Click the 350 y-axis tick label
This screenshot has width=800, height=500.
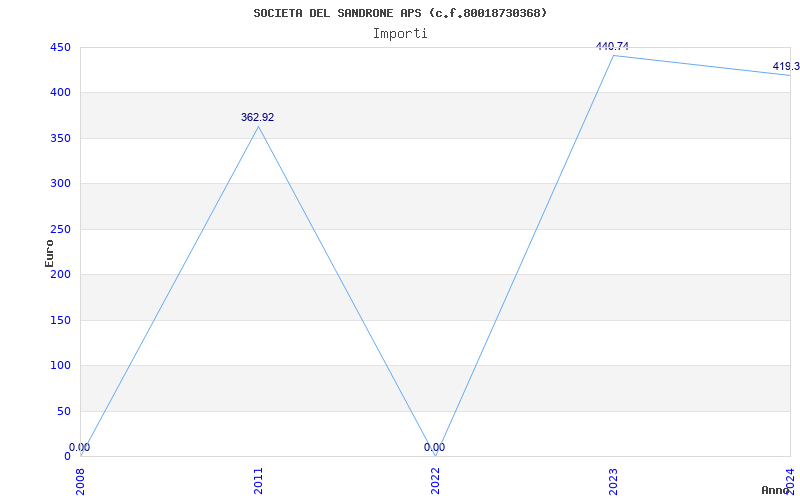[x=60, y=138]
